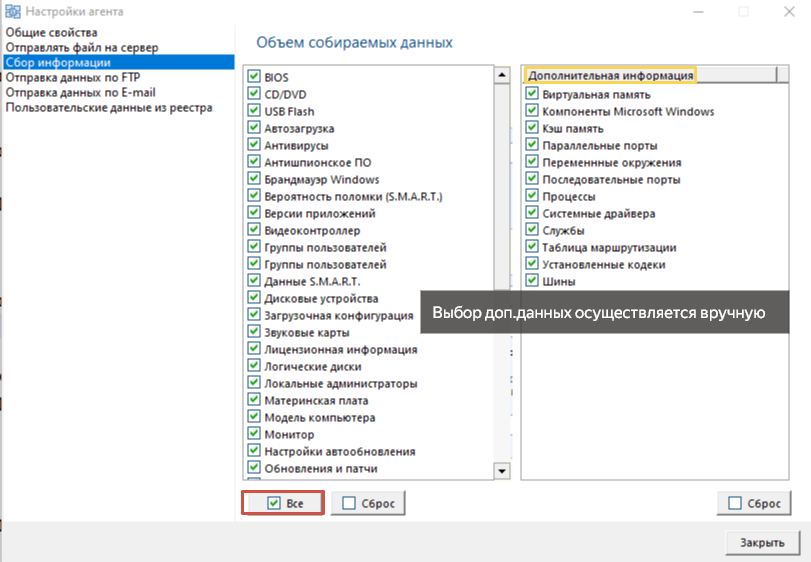Click the Все button to select all
Image resolution: width=811 pixels, height=562 pixels.
(283, 503)
